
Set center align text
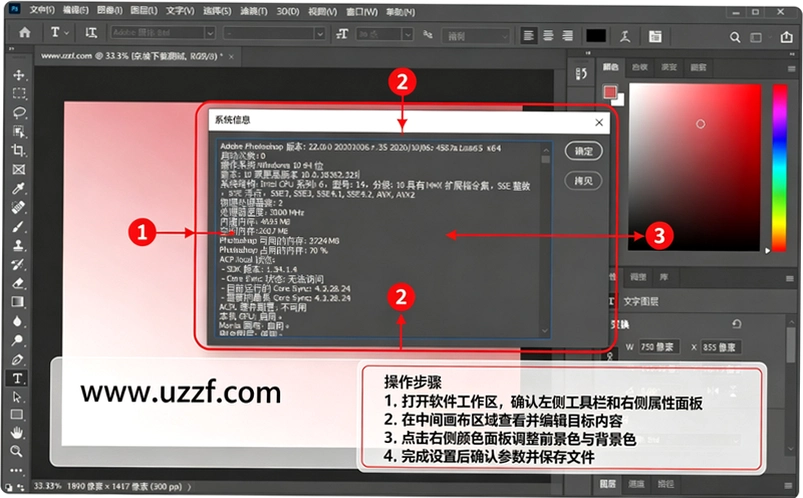[548, 35]
